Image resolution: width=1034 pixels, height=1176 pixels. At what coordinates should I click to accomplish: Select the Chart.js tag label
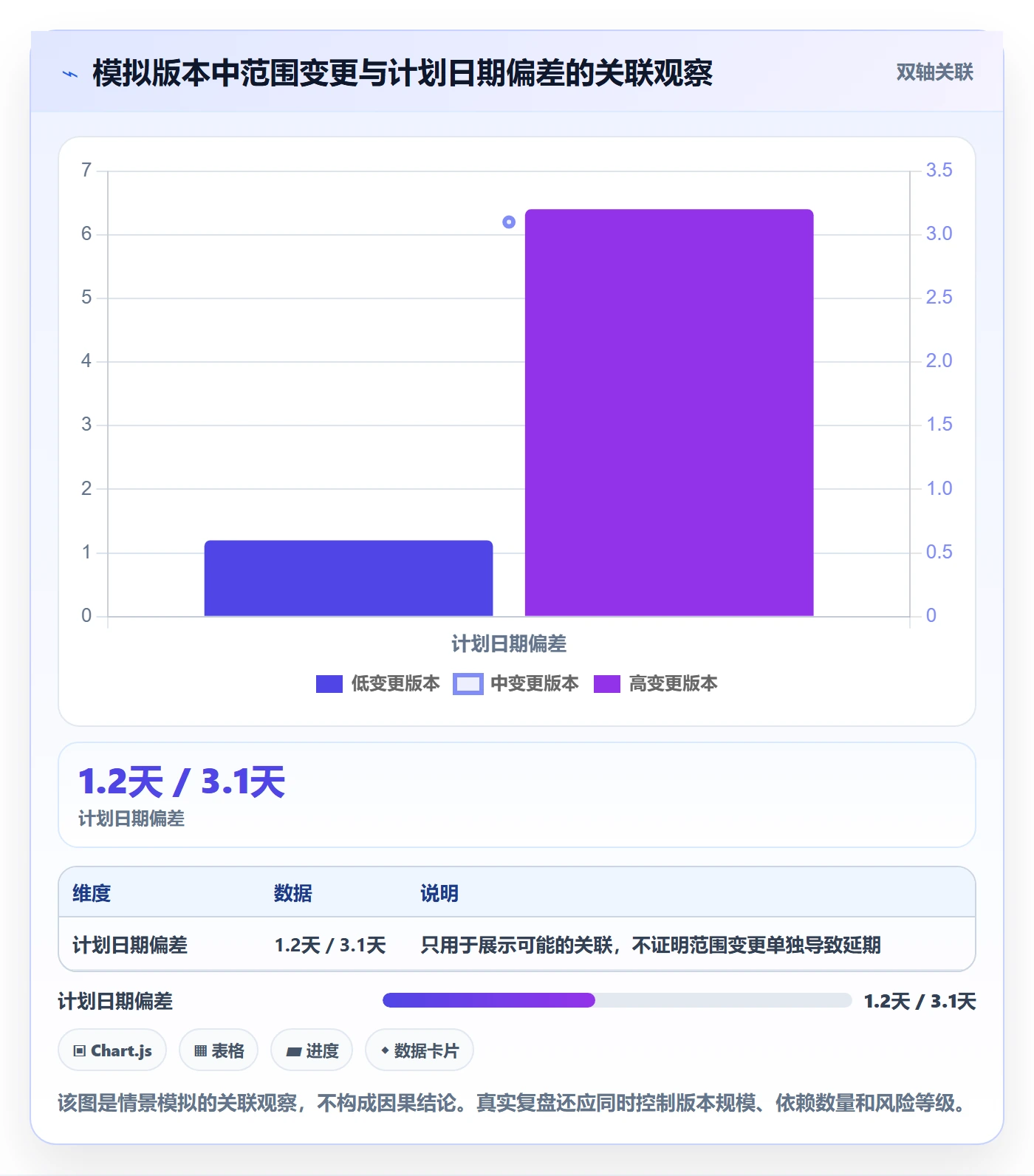click(122, 1050)
